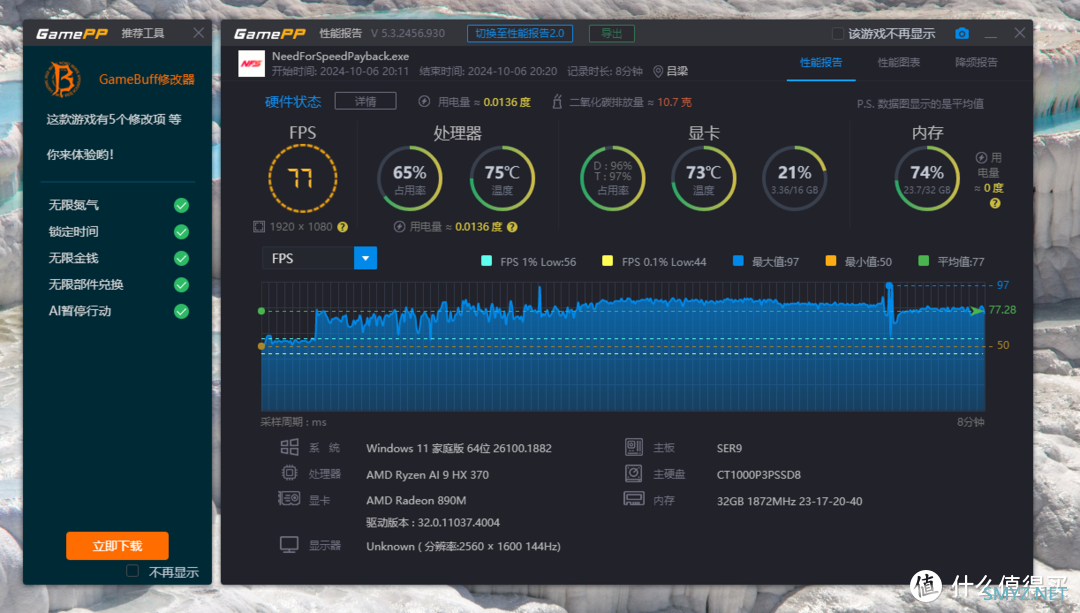
Task: Click the resolution 1920 x 1080 frame icon
Action: pos(259,227)
